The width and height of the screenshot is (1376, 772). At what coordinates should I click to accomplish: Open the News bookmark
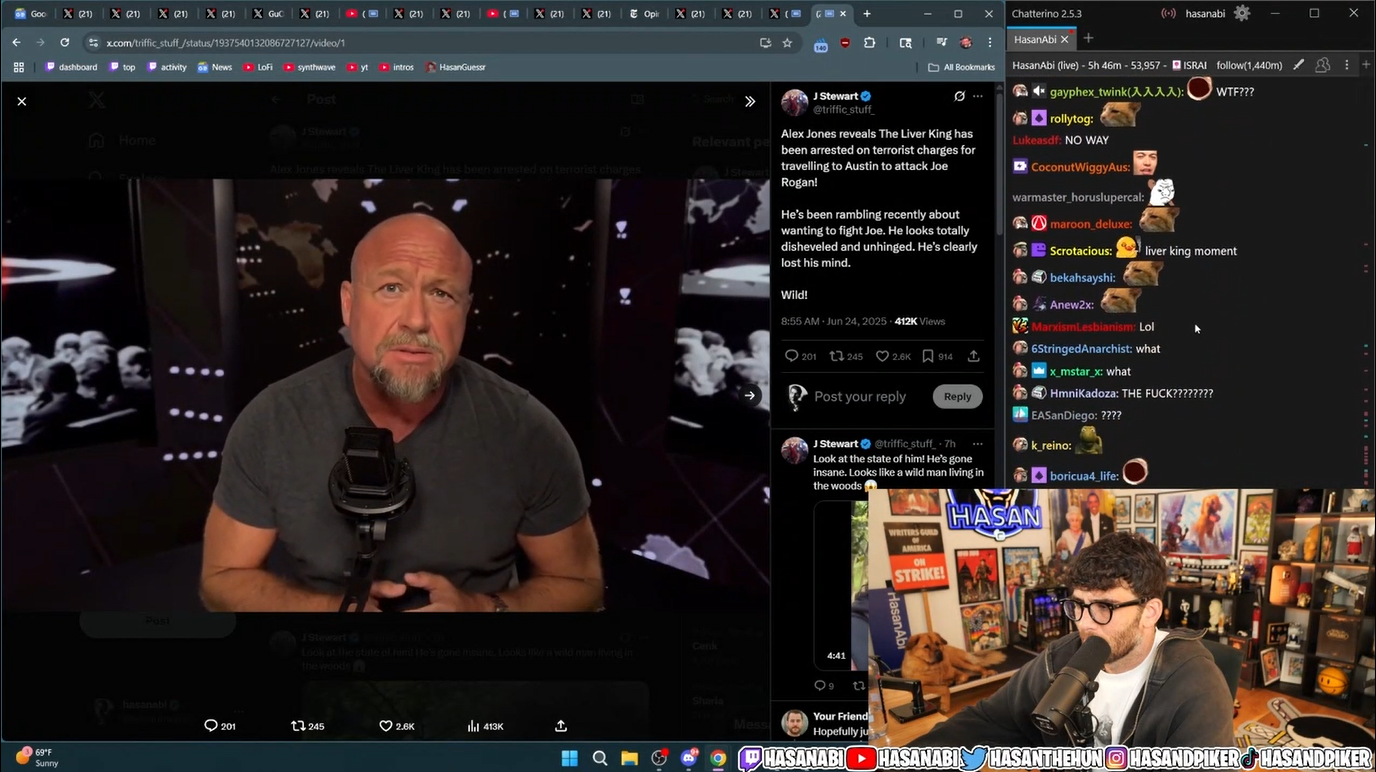click(215, 67)
